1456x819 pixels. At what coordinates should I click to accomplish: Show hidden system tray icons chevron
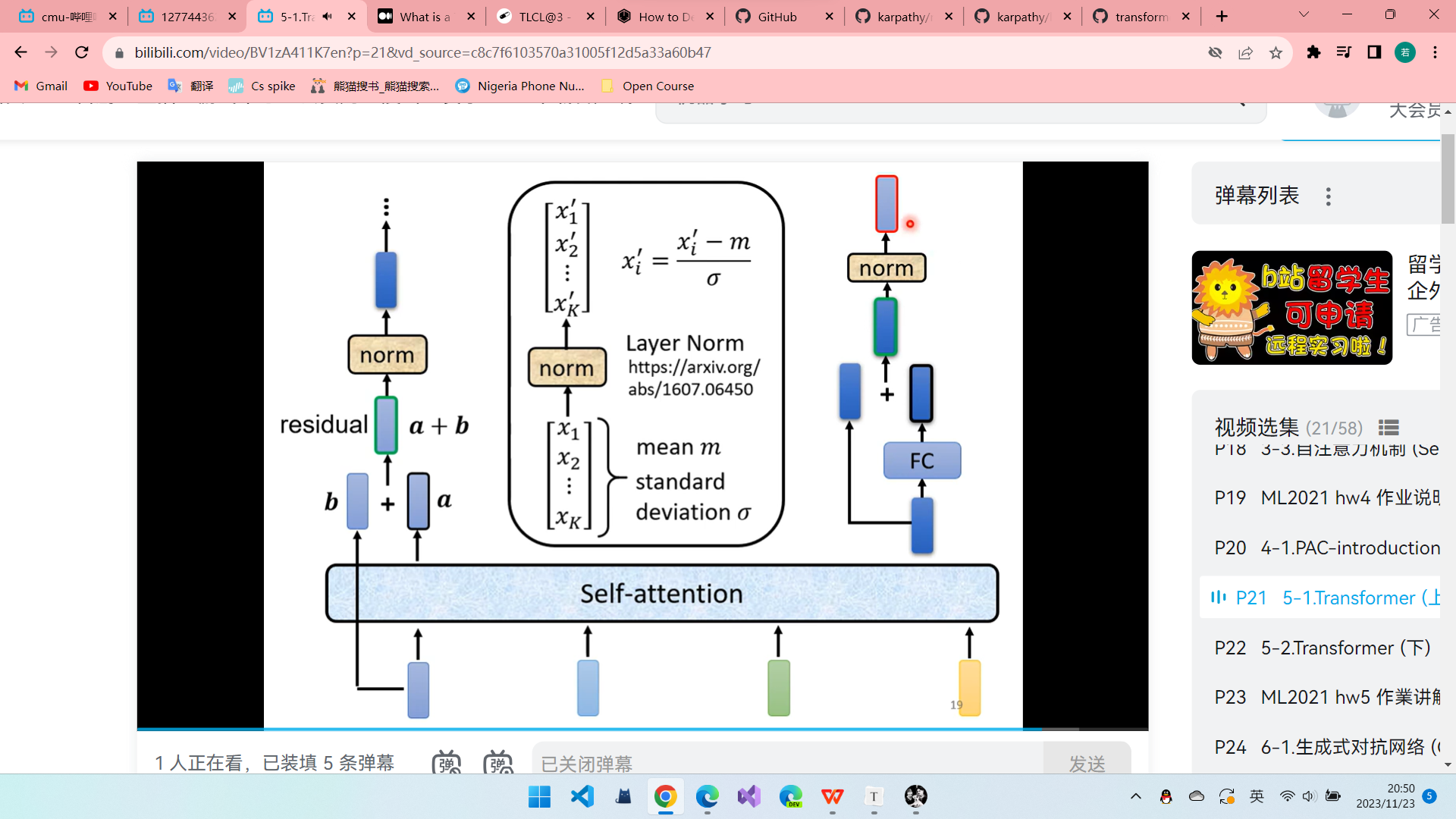1135,796
